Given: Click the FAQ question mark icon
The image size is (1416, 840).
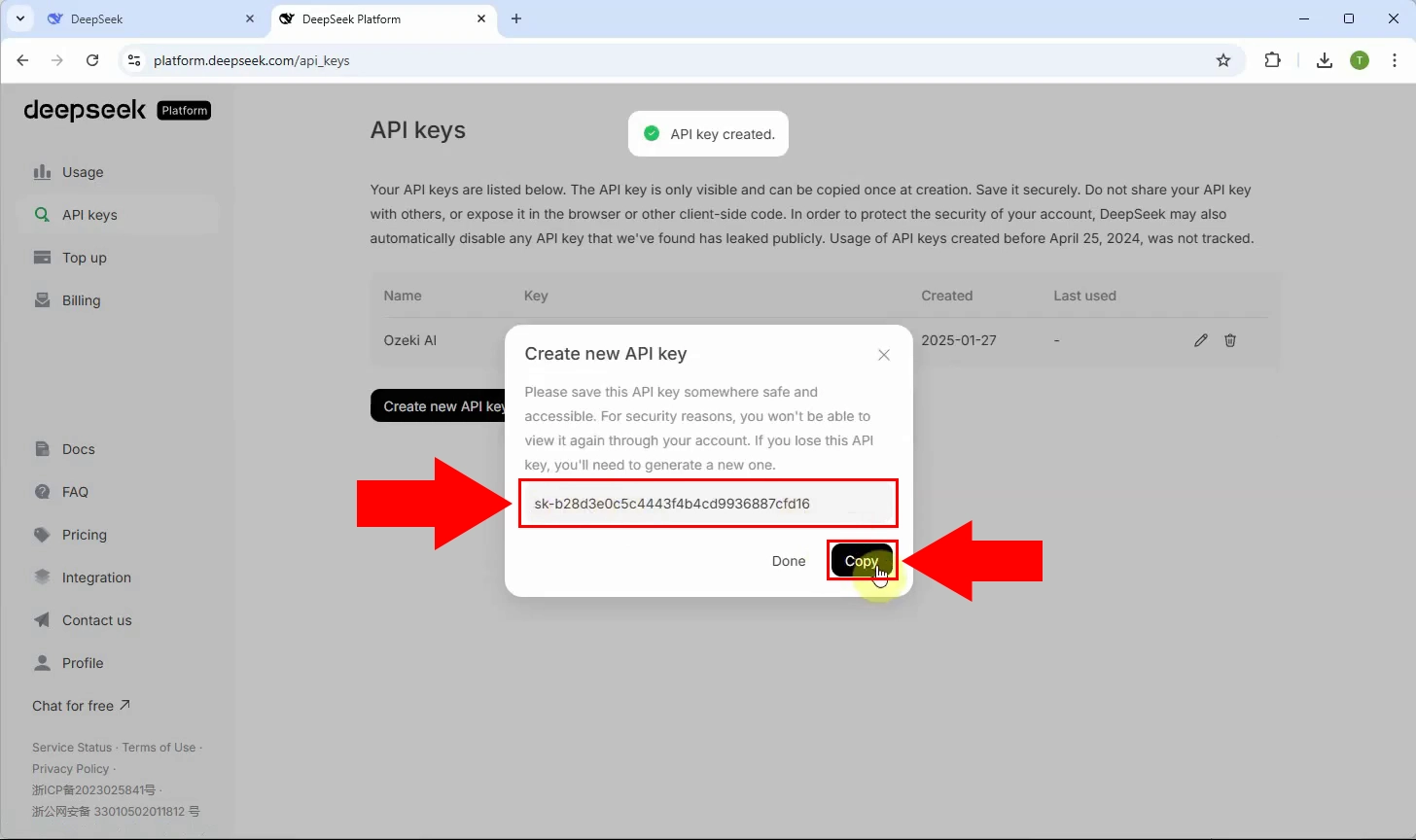Looking at the screenshot, I should click(42, 492).
